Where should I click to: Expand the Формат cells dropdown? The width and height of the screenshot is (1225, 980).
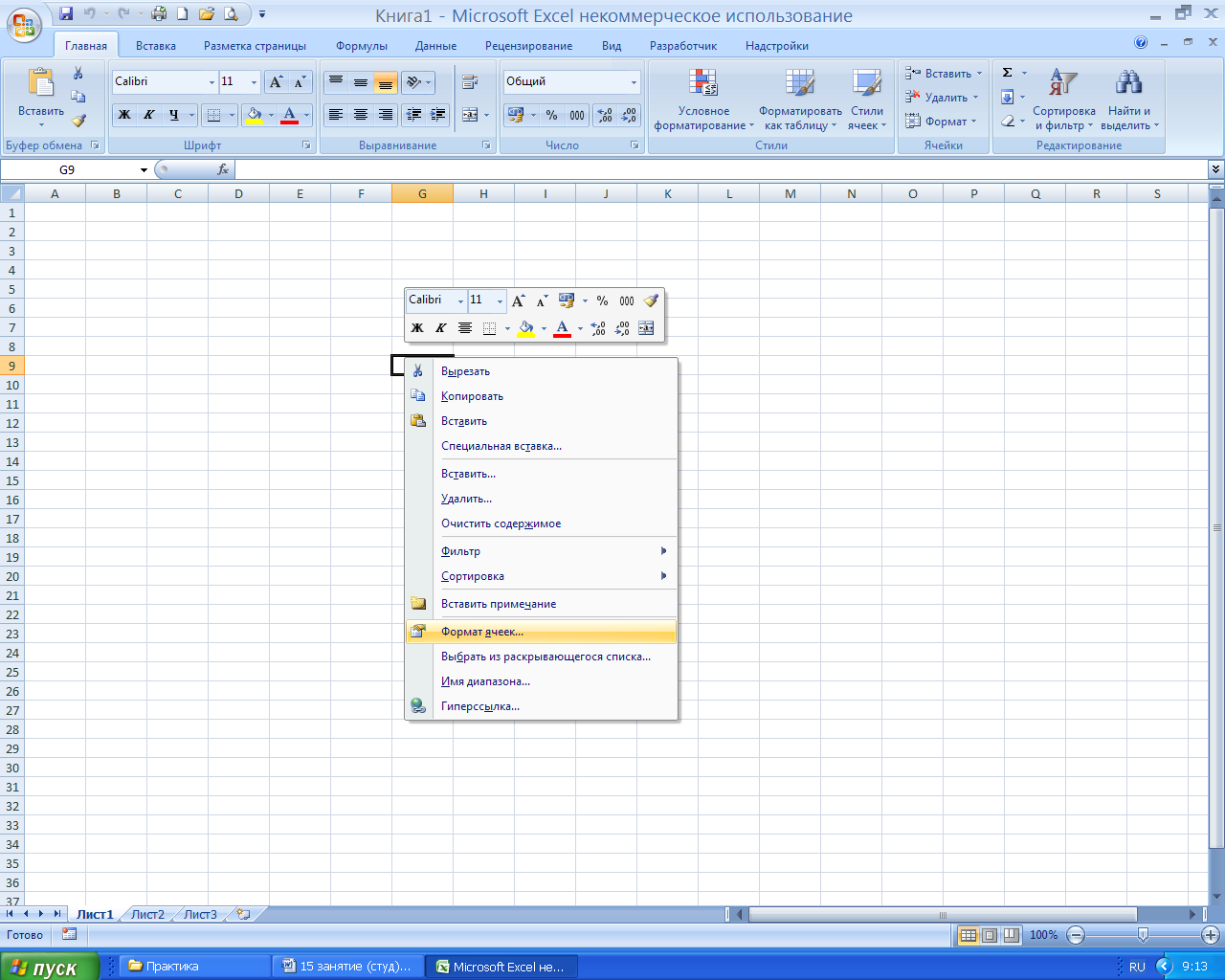coord(941,122)
